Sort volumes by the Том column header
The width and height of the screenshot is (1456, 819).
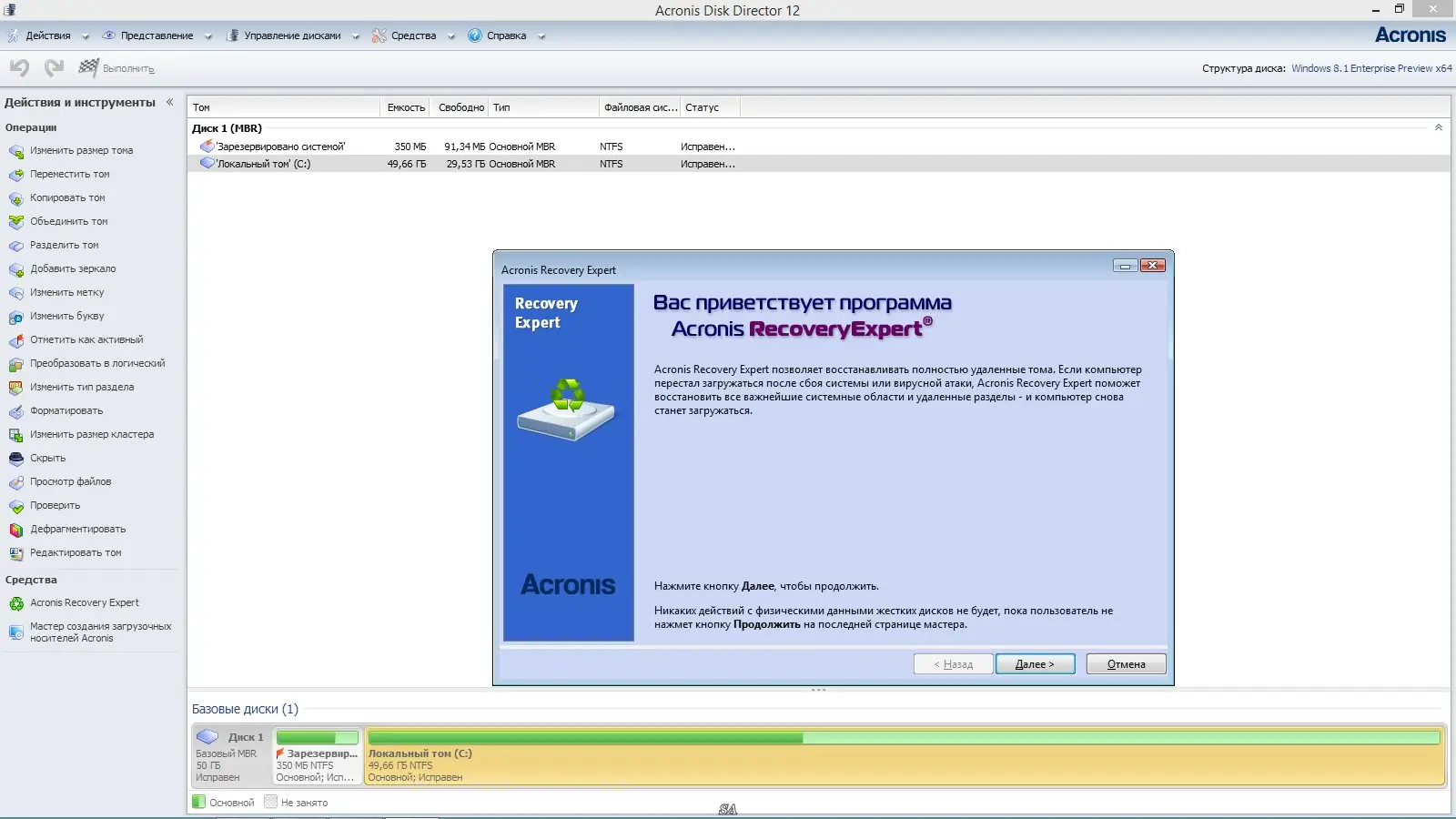pos(284,107)
